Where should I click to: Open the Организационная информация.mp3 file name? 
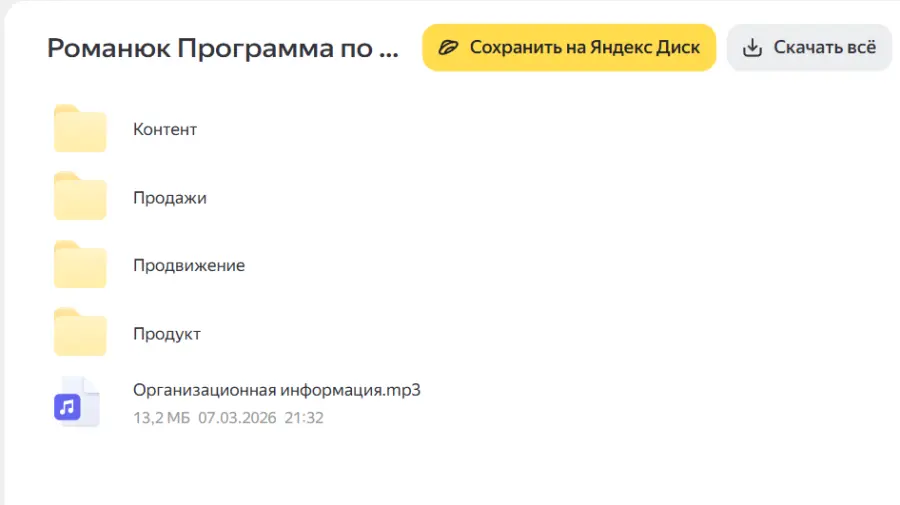coord(277,390)
